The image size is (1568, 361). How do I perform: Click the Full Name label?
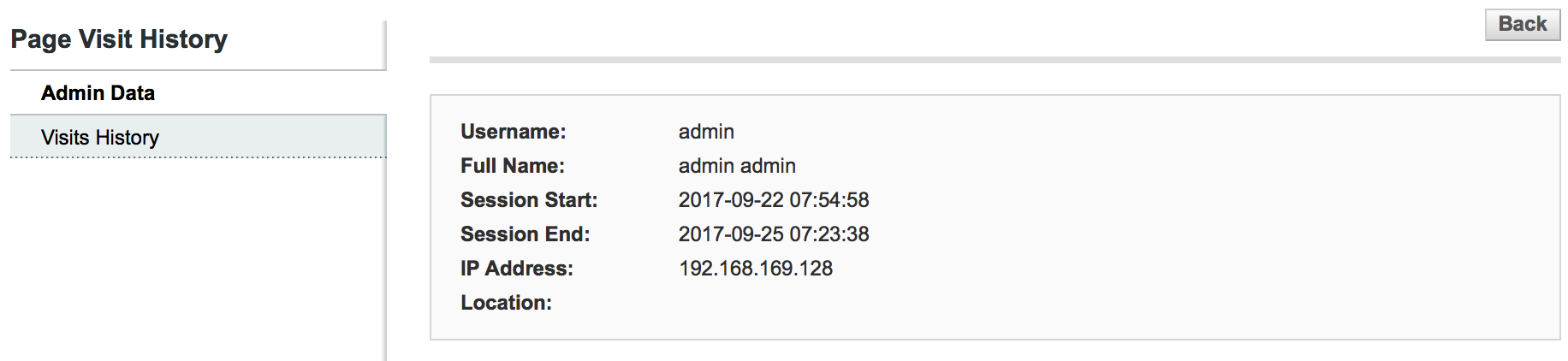click(x=512, y=166)
